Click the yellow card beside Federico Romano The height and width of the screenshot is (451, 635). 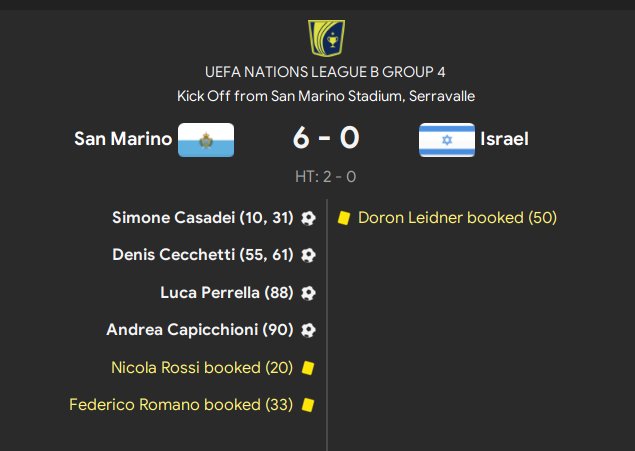[x=308, y=405]
